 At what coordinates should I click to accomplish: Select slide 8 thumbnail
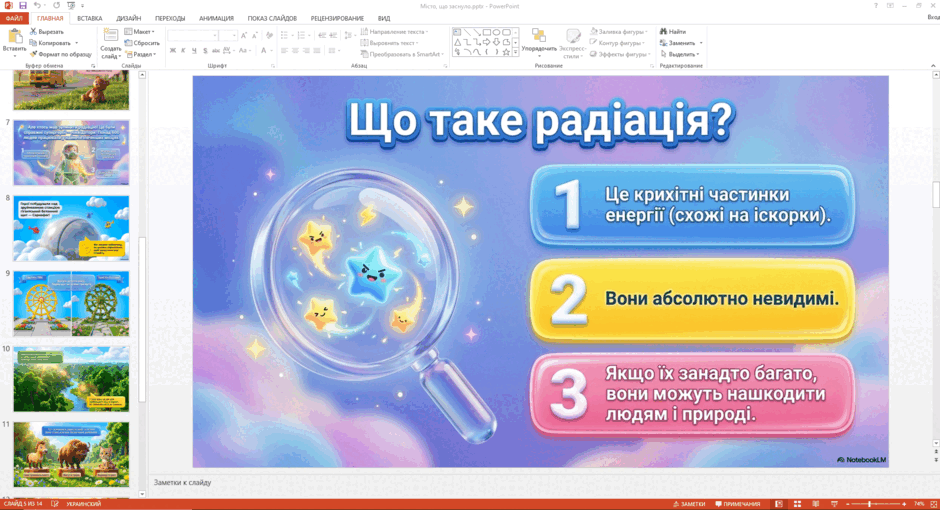pos(71,228)
